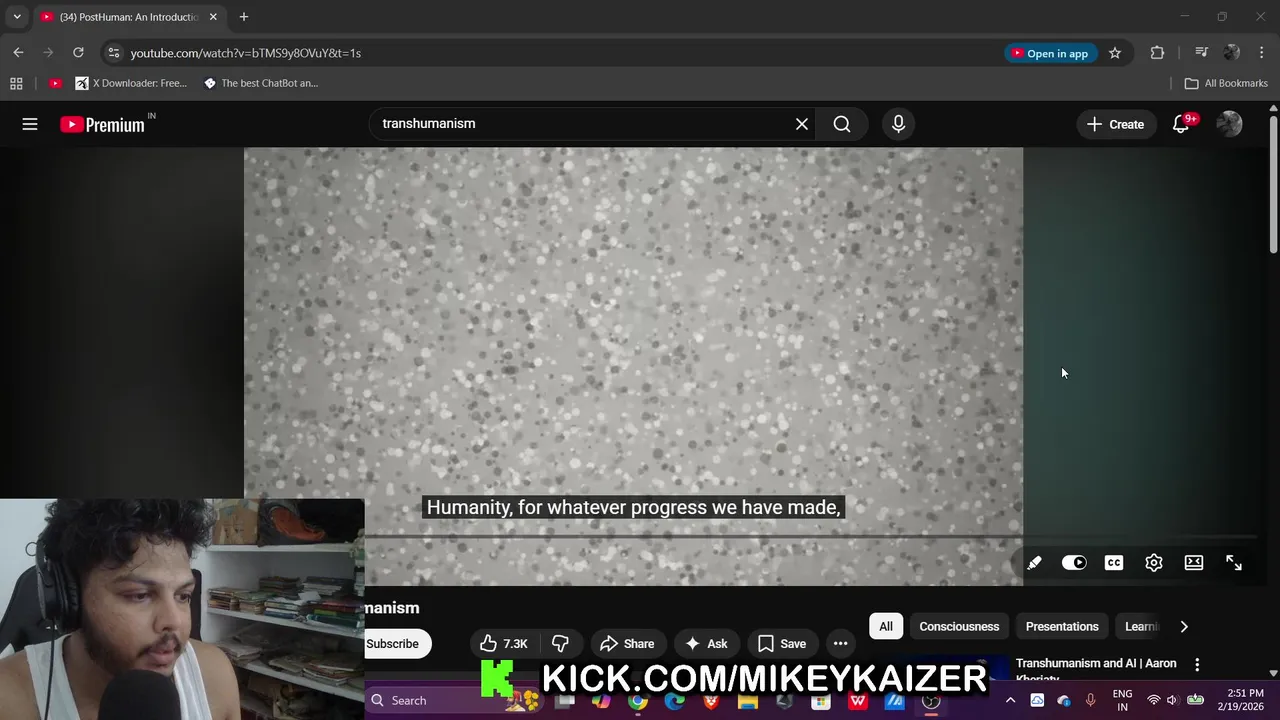Screen dimensions: 1280x720
Task: Open Chrome extensions puzzle icon
Action: pos(1157,53)
